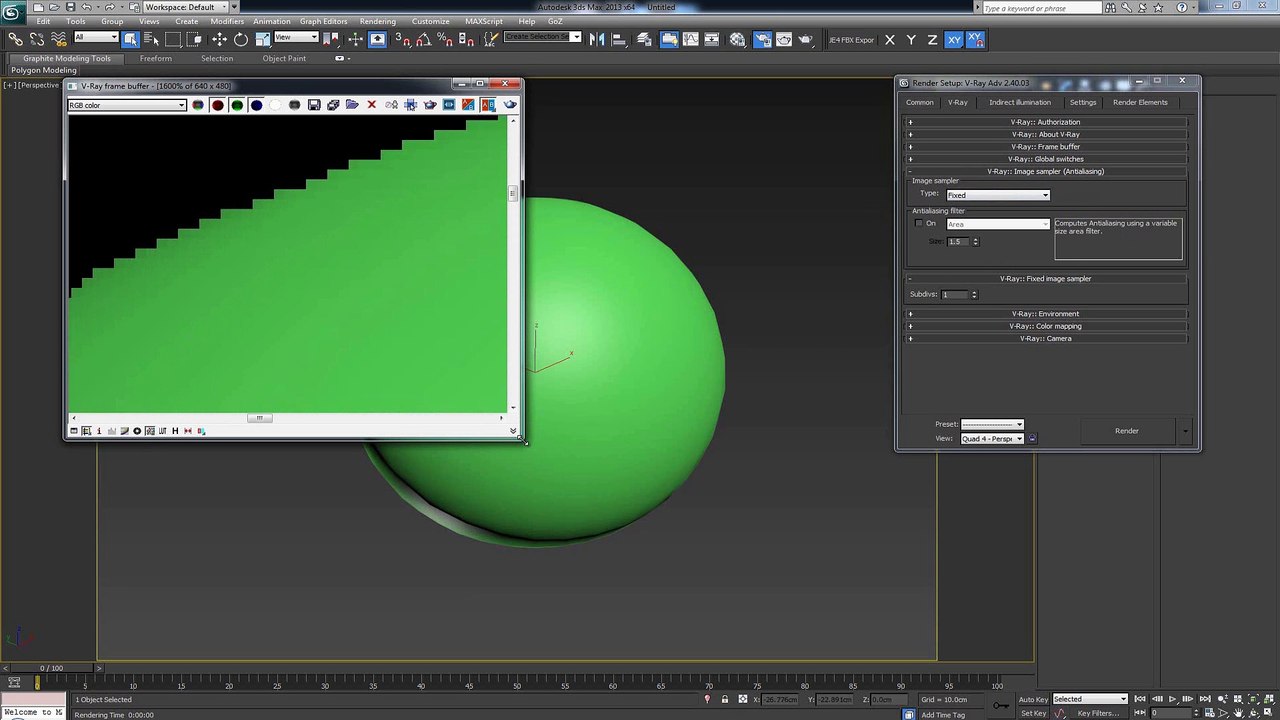Toggle the Percent Snap icon

pos(444,39)
